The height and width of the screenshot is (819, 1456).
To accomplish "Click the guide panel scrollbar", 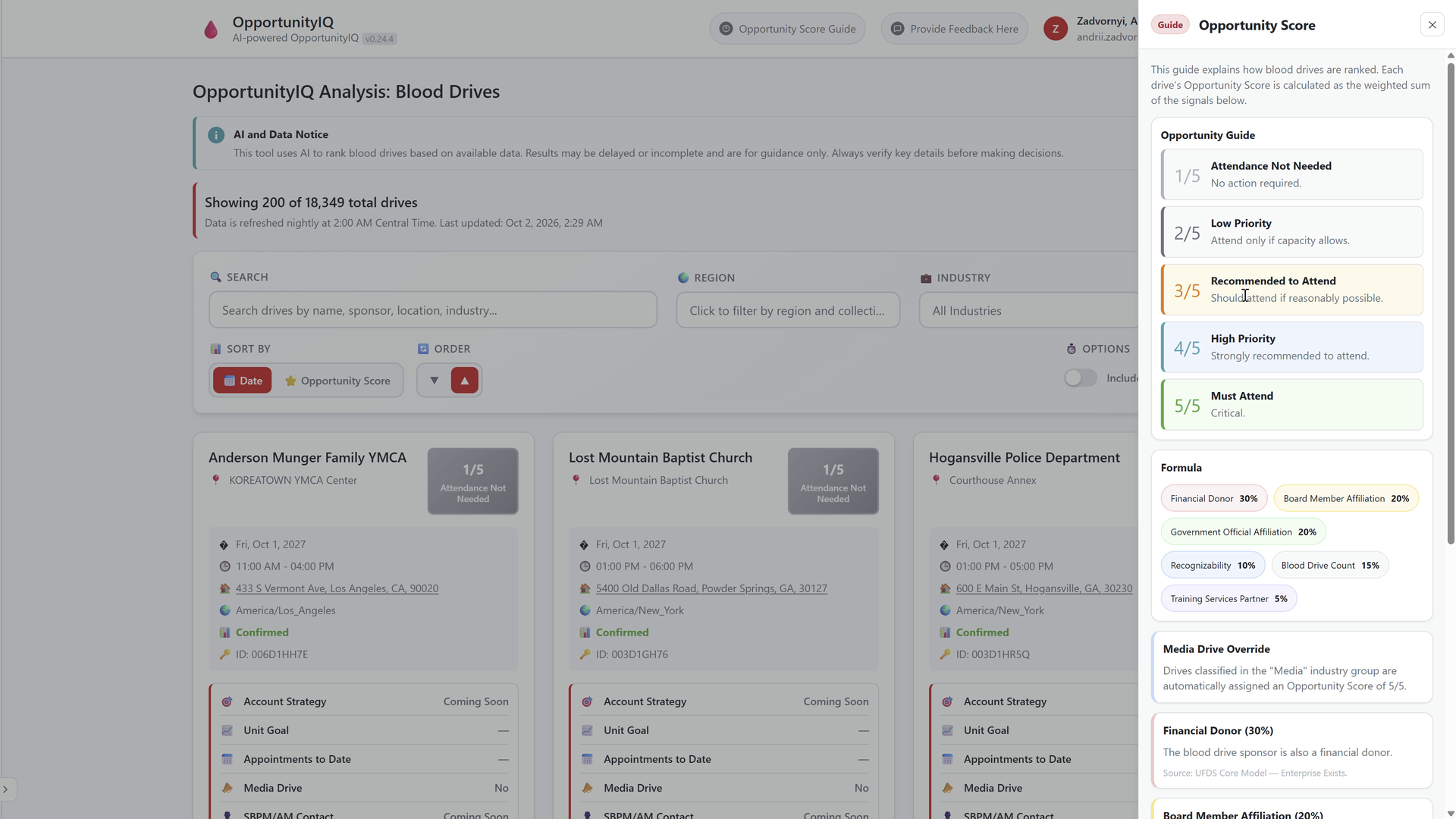I will (1451, 303).
